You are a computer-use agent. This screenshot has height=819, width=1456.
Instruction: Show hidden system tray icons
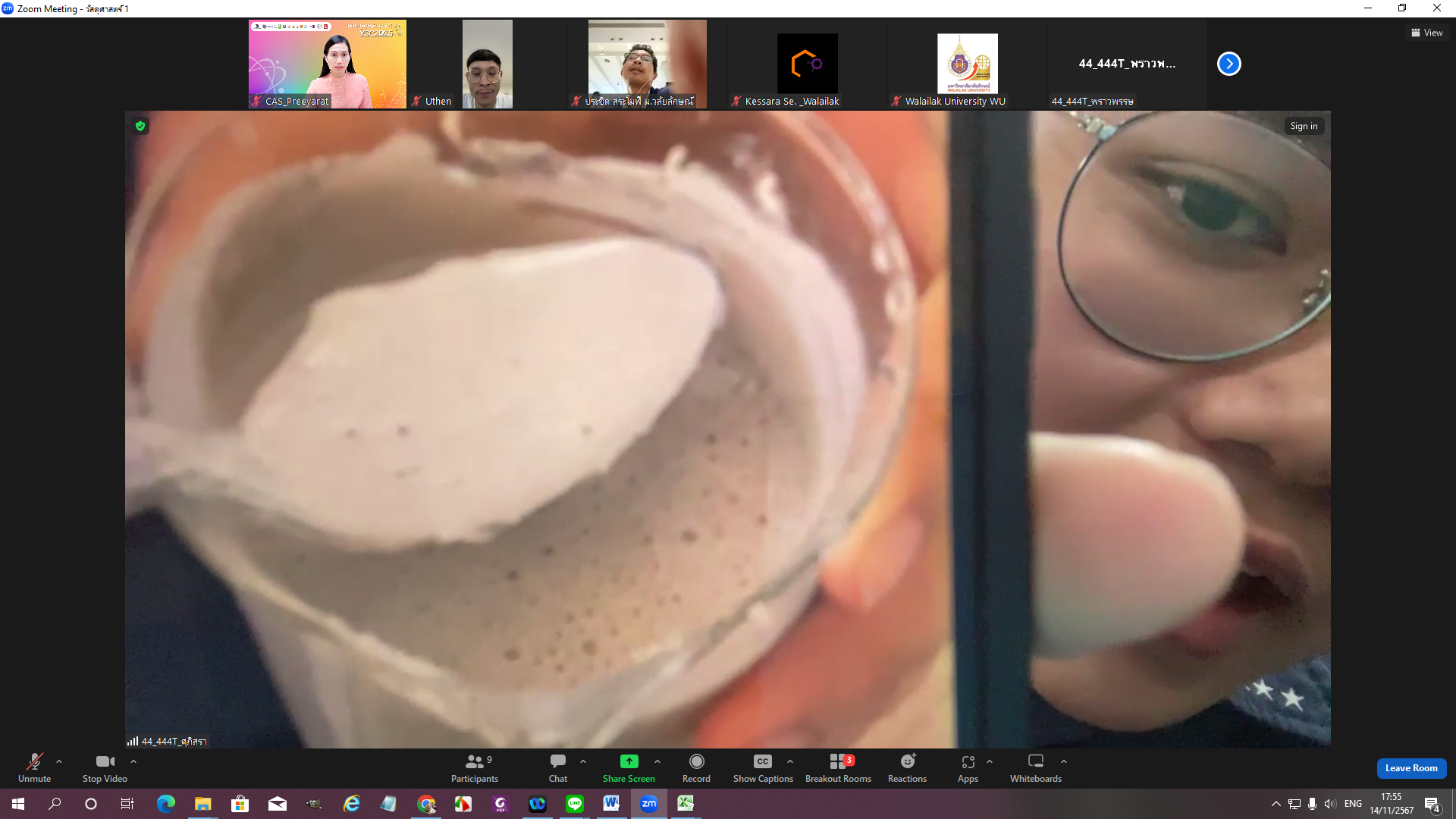[1276, 804]
